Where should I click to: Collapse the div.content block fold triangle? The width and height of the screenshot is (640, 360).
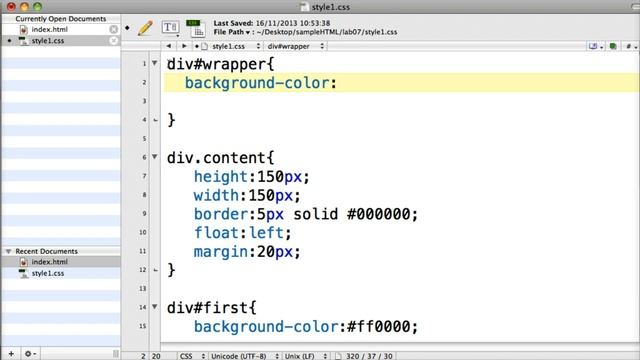click(155, 157)
